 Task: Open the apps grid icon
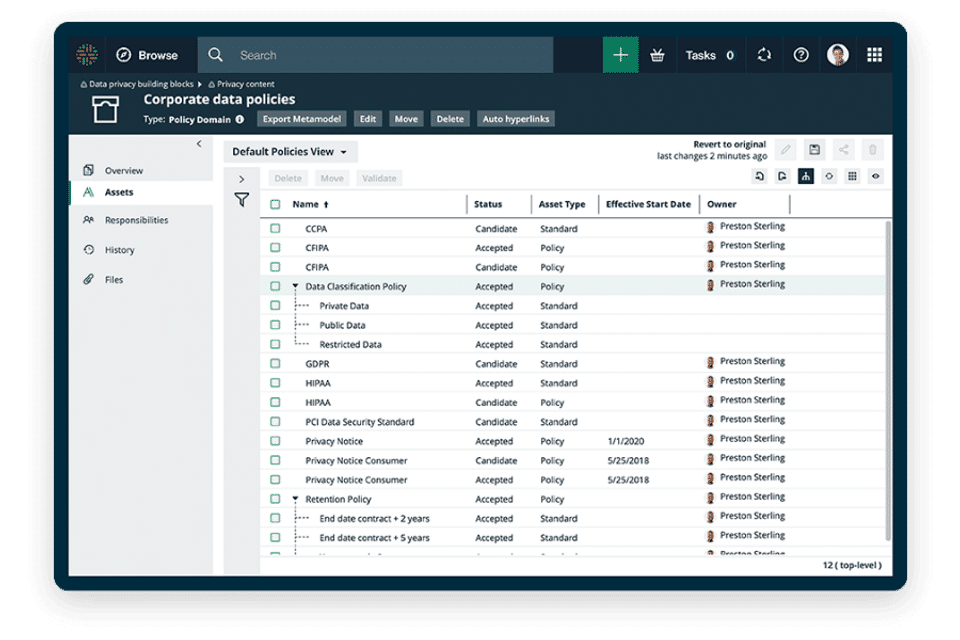[x=874, y=55]
